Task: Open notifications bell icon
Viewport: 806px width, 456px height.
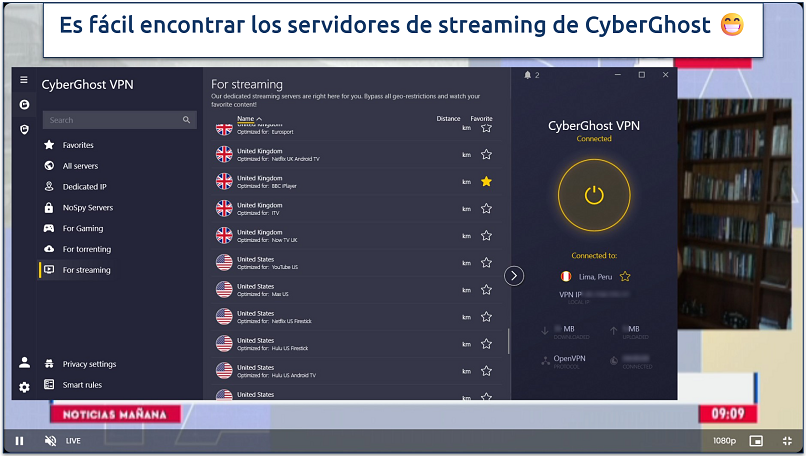Action: 527,75
